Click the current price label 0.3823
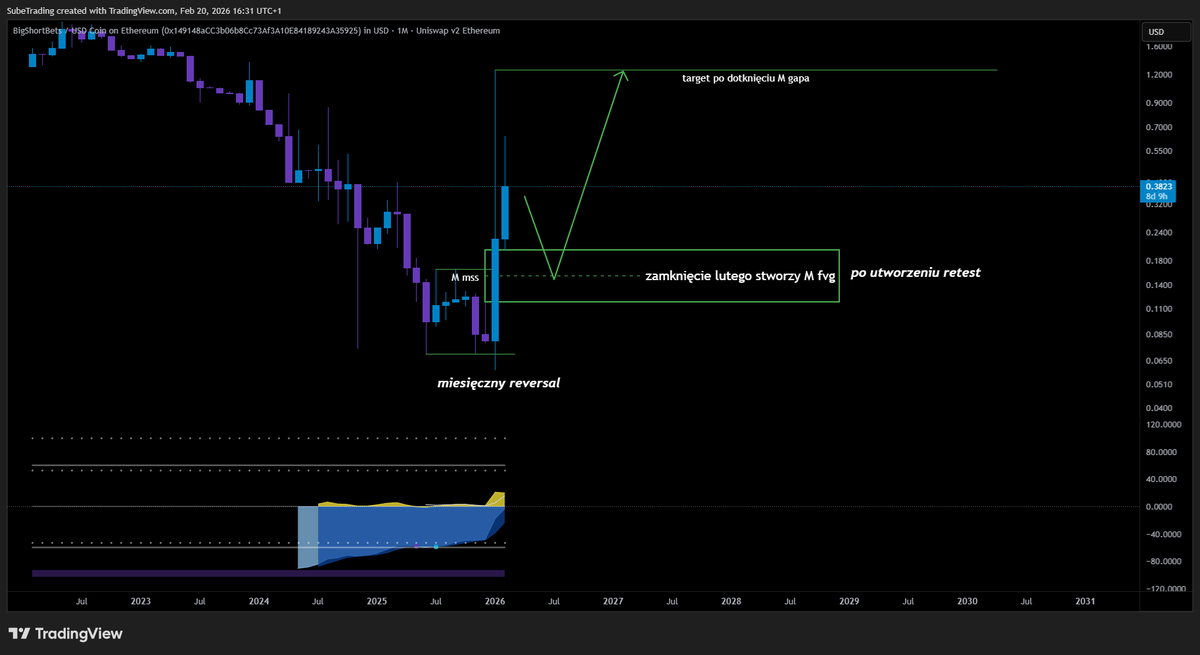The image size is (1200, 655). coord(1160,186)
